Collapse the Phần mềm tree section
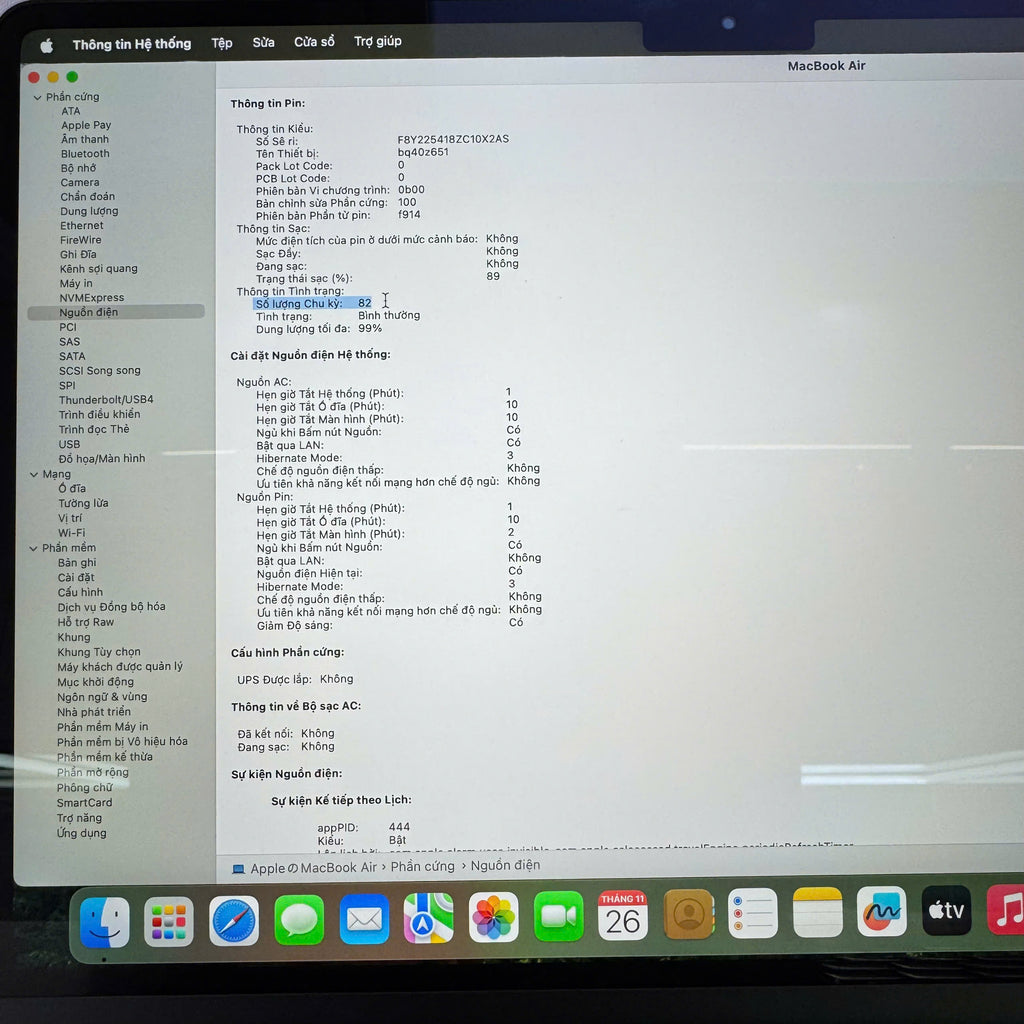 click(34, 548)
